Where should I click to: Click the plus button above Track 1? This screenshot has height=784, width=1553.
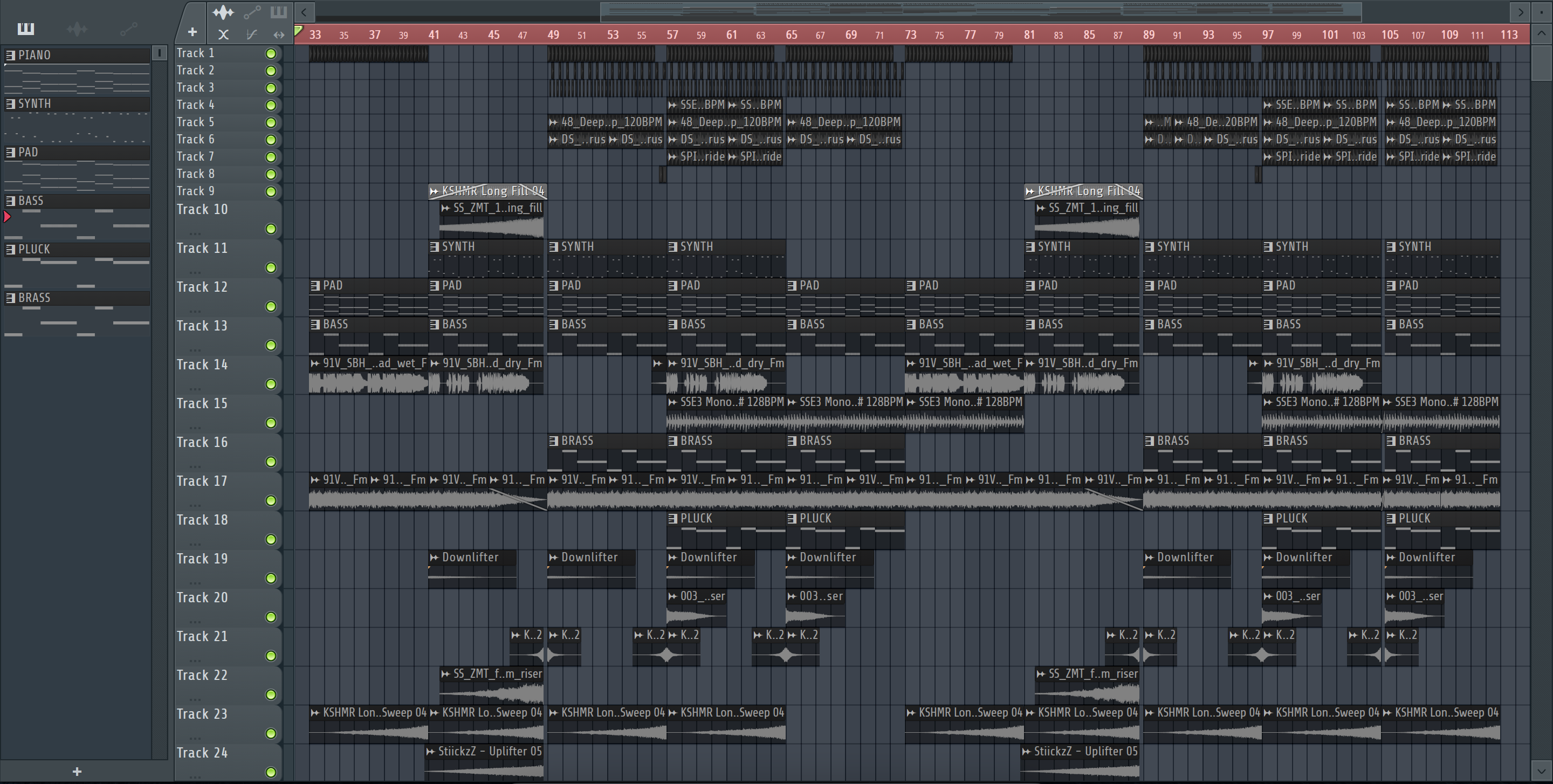[193, 32]
